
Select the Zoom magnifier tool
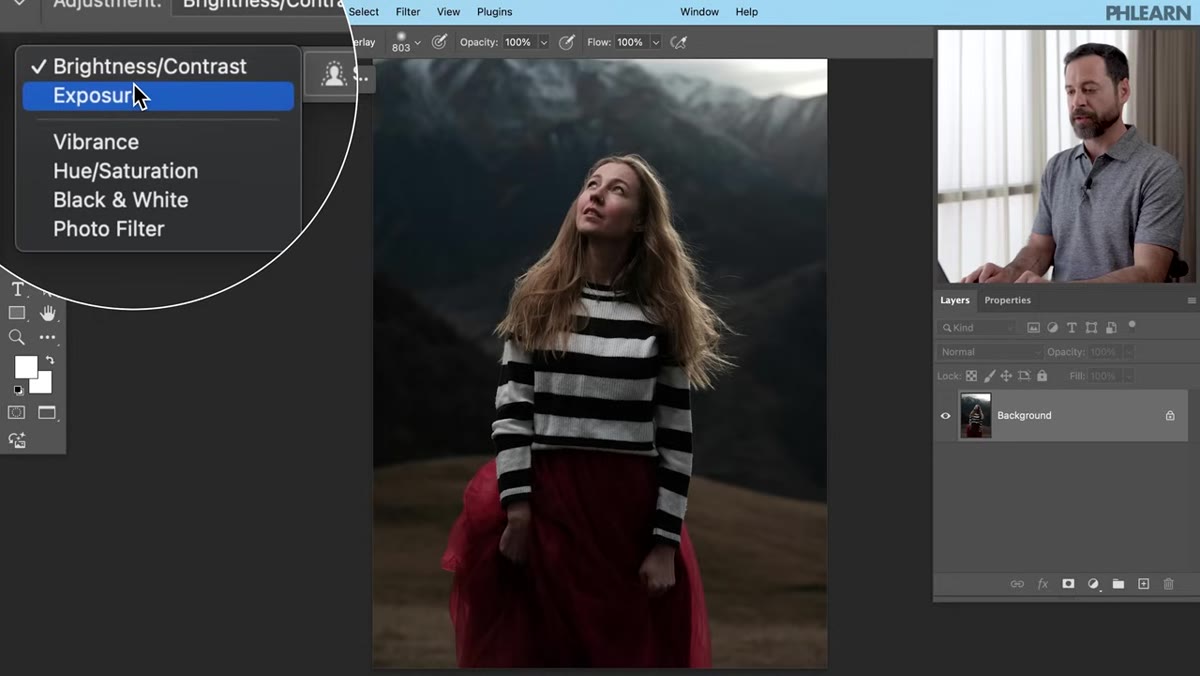(x=17, y=337)
